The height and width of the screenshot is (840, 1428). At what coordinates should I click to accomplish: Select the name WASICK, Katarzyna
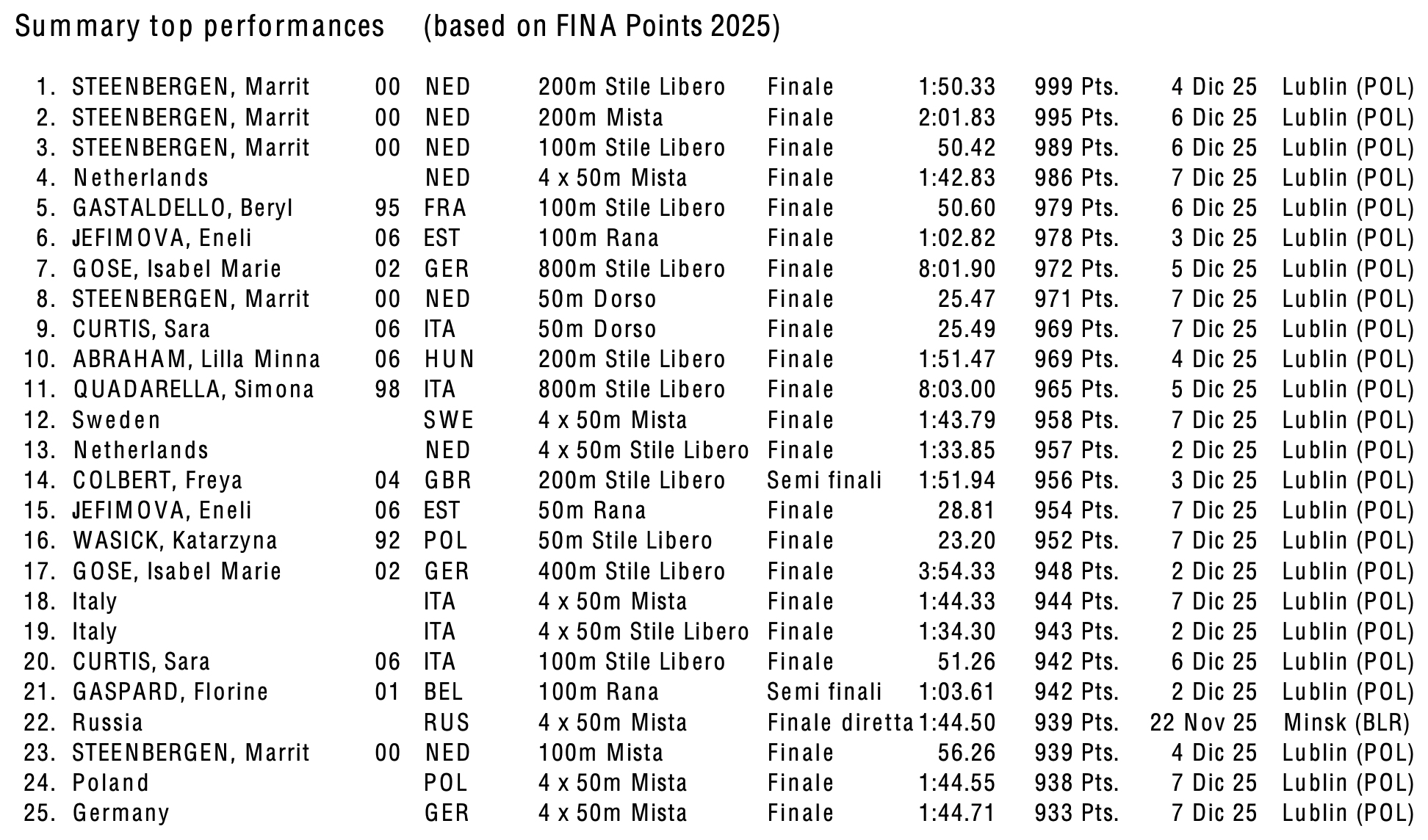click(x=175, y=541)
